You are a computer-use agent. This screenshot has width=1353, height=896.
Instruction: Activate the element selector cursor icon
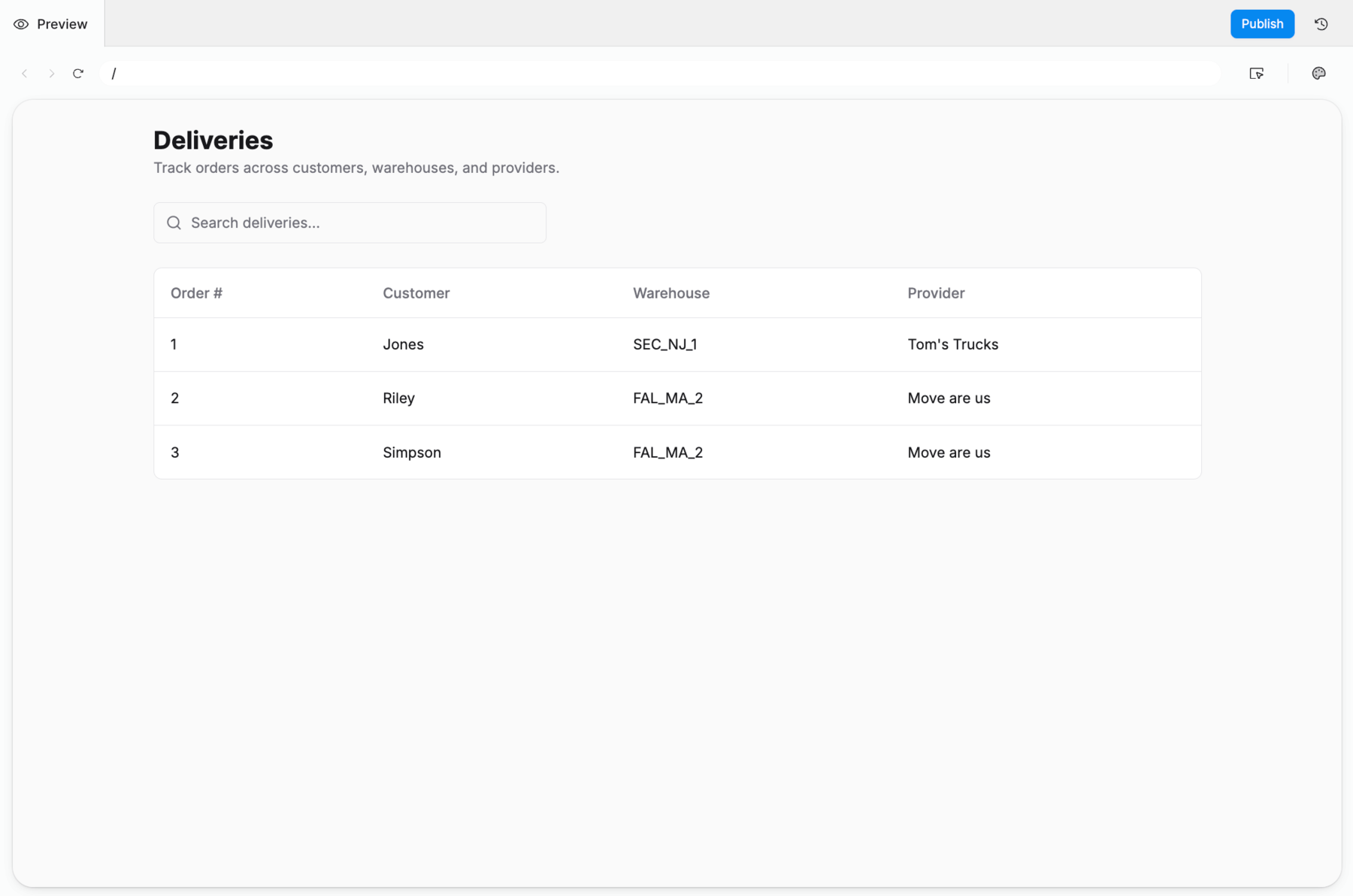point(1256,74)
